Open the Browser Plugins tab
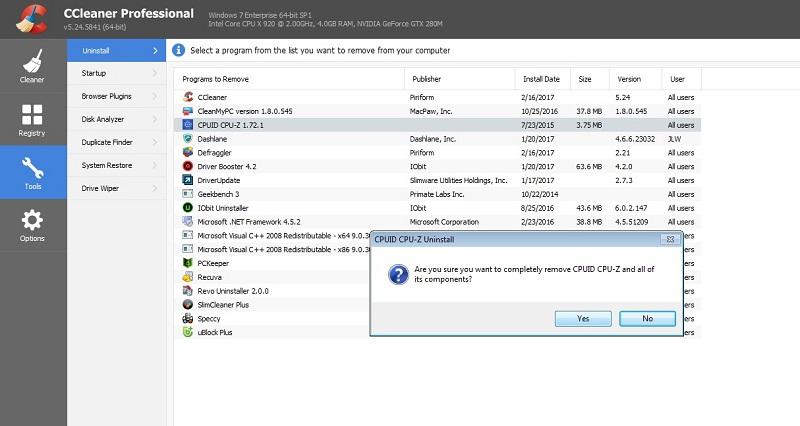Screen dimensions: 800x426 116,96
